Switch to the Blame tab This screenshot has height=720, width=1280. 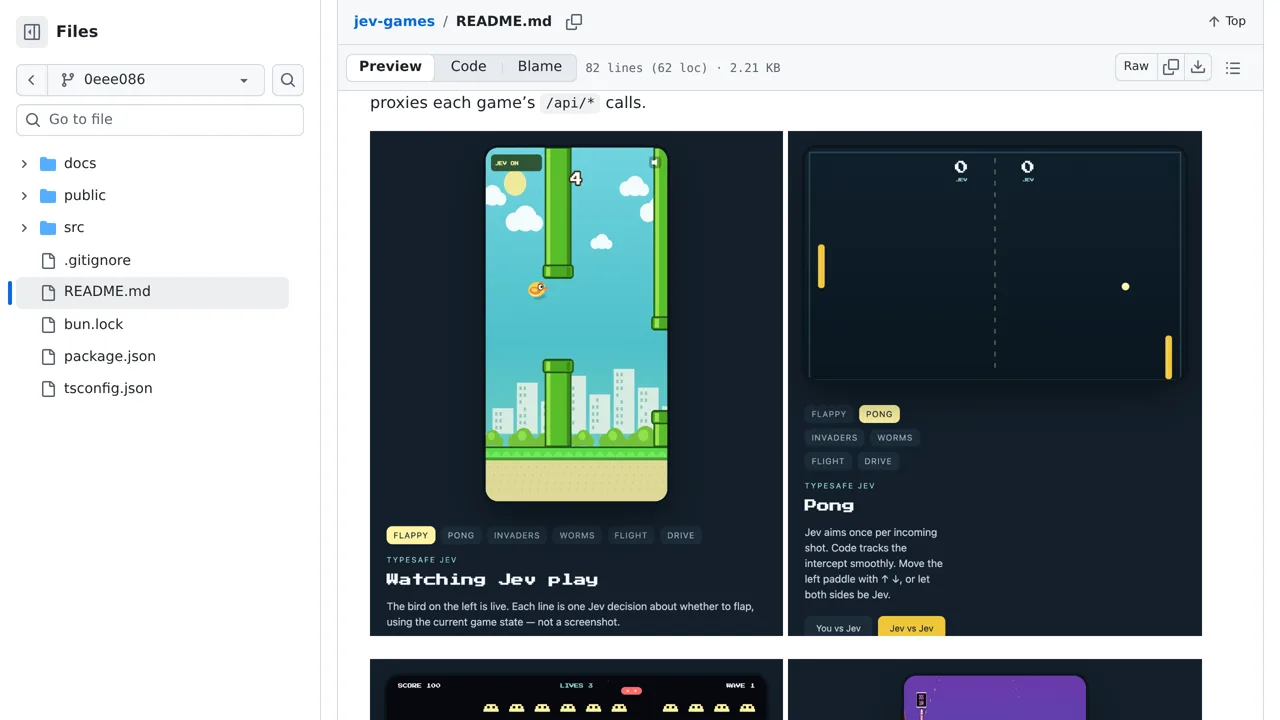540,67
